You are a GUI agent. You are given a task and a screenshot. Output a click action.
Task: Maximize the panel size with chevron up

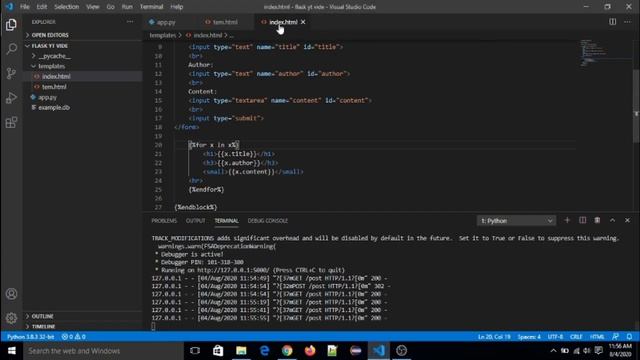(x=612, y=220)
